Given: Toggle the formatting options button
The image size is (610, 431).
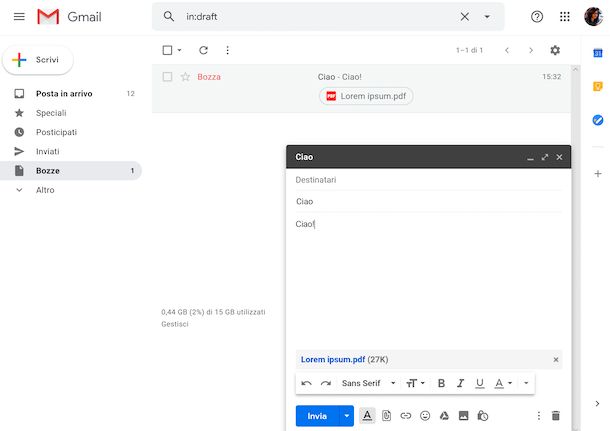Looking at the screenshot, I should [x=367, y=415].
